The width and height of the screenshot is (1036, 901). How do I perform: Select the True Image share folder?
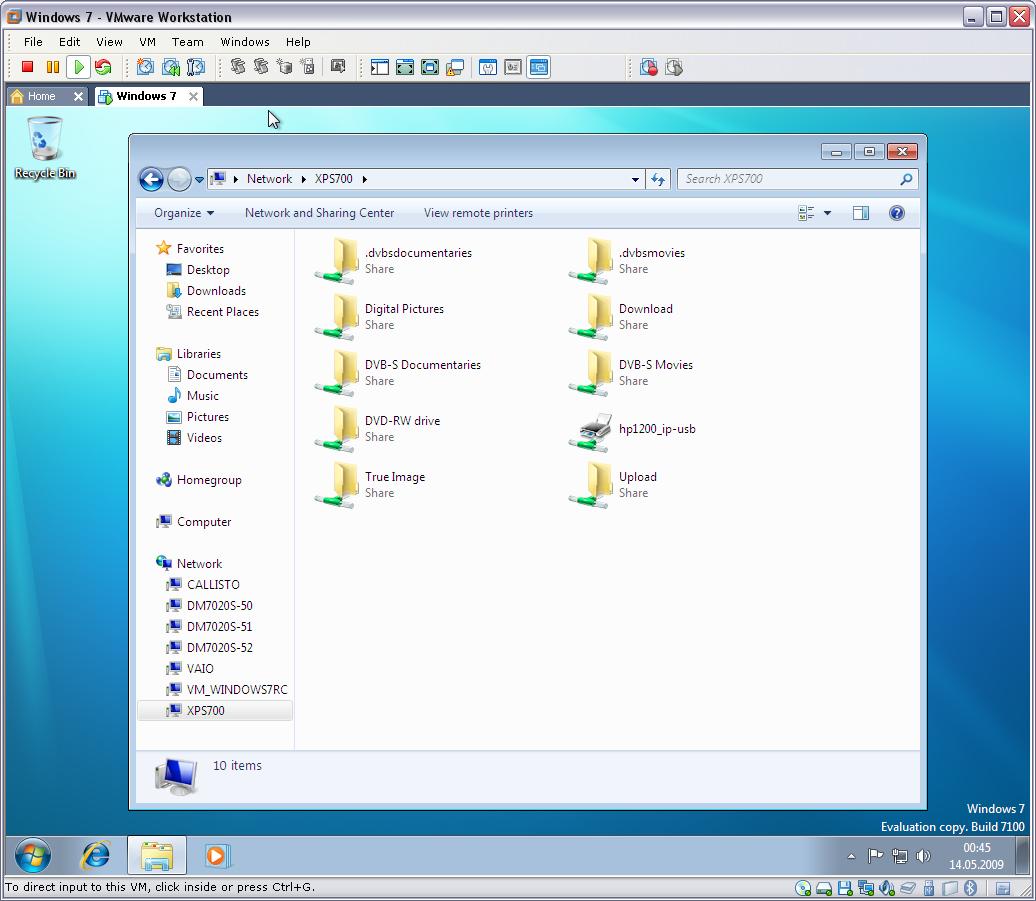pos(372,485)
